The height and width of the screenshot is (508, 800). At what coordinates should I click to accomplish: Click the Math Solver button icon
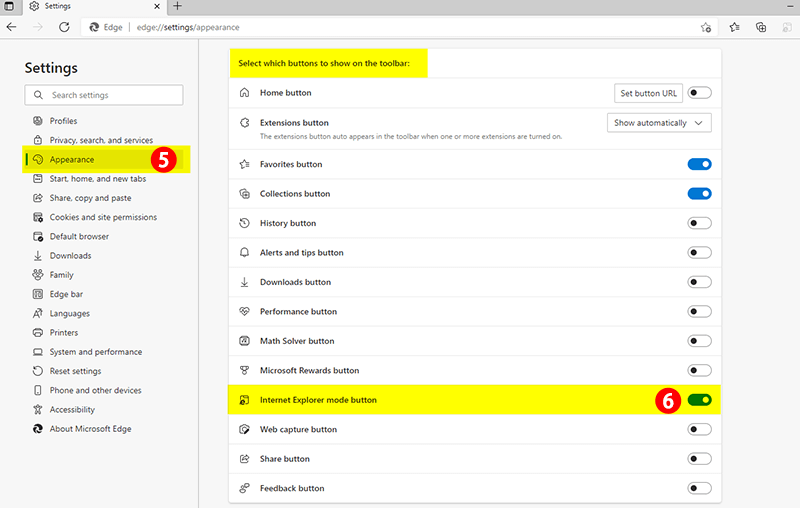pyautogui.click(x=244, y=341)
